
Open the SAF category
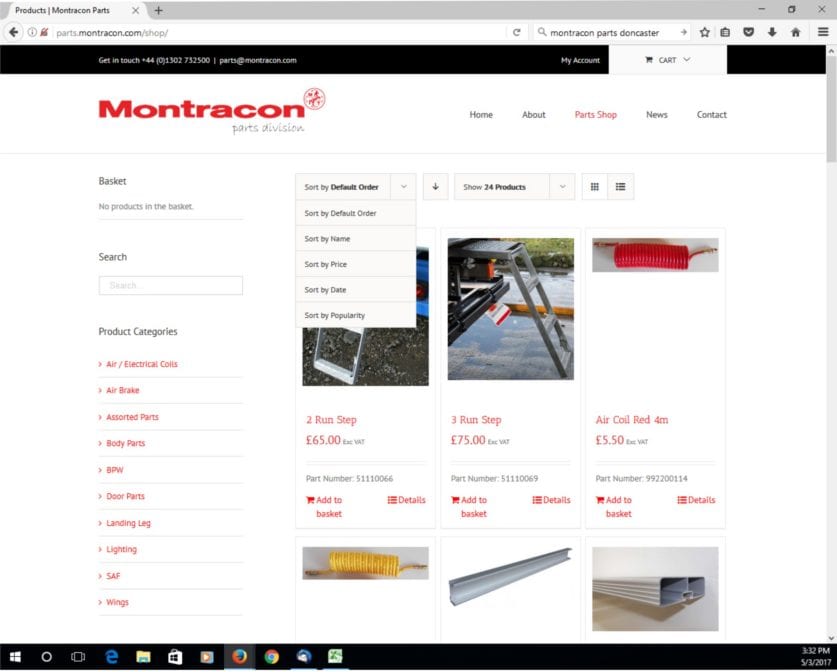pos(113,576)
